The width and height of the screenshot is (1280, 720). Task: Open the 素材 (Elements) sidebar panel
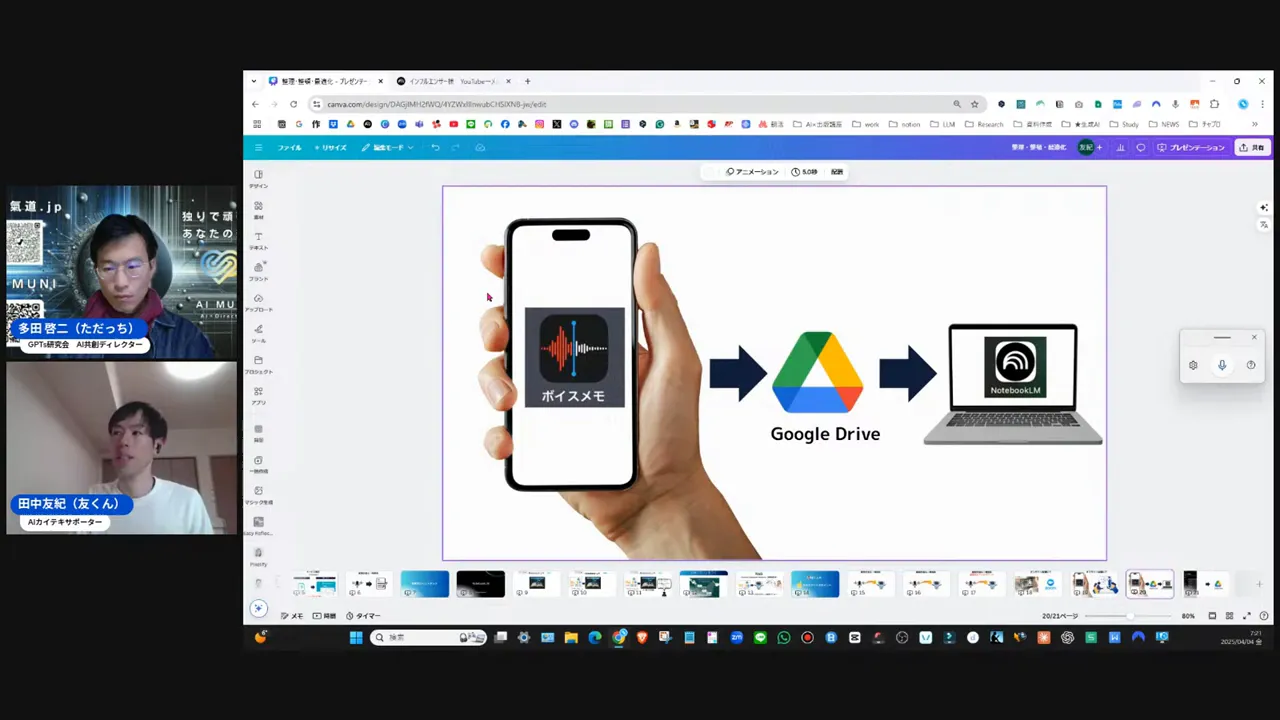coord(258,209)
